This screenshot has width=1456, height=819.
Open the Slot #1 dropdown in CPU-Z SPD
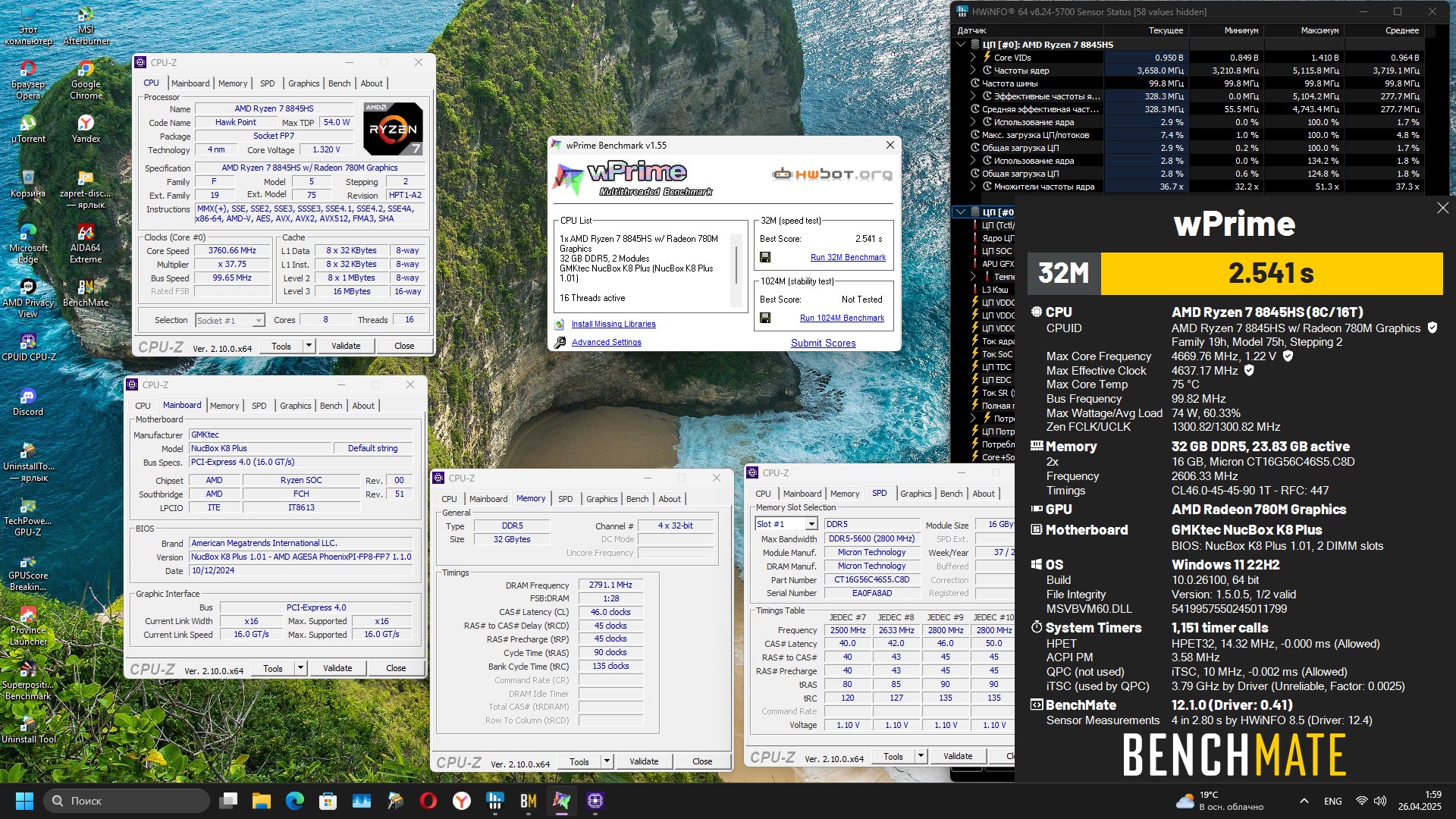pos(811,524)
